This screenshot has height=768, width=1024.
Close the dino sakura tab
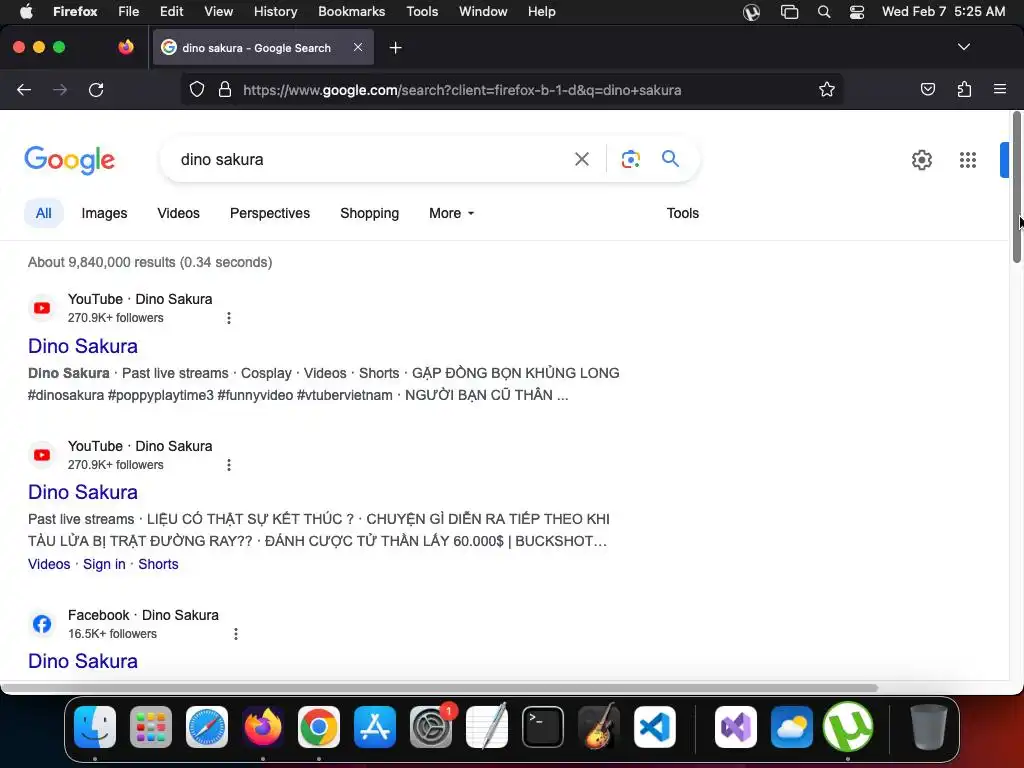(358, 47)
